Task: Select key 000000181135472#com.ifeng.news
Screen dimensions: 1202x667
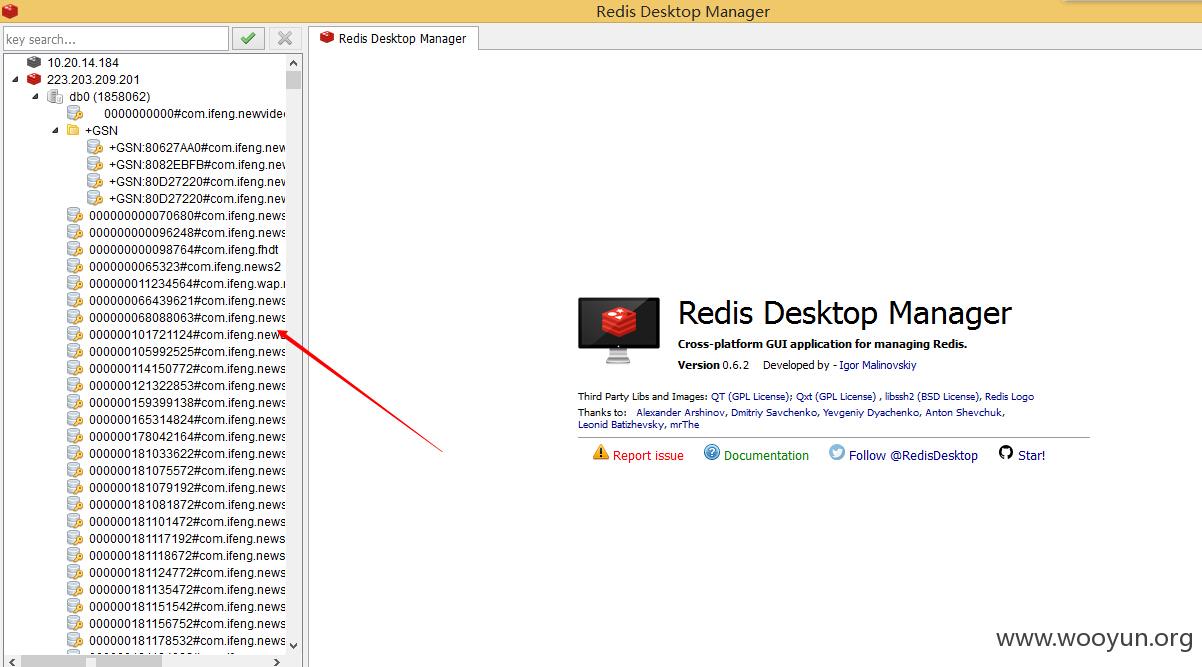Action: click(x=187, y=589)
